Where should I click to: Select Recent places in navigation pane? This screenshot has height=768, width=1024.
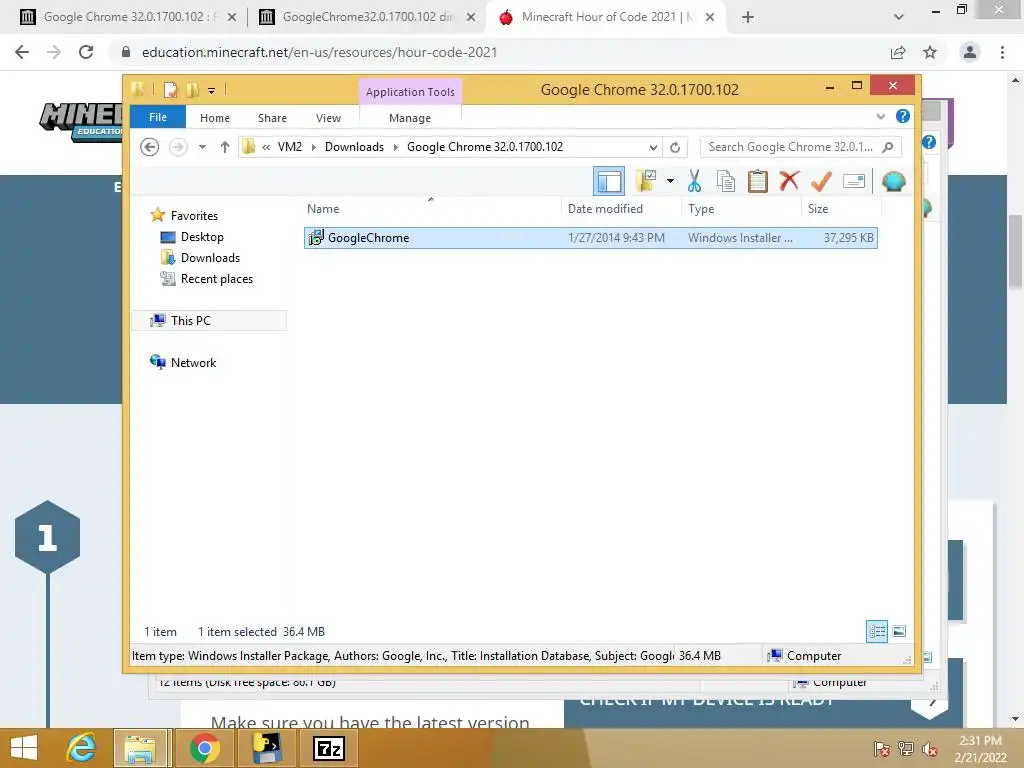pyautogui.click(x=217, y=279)
